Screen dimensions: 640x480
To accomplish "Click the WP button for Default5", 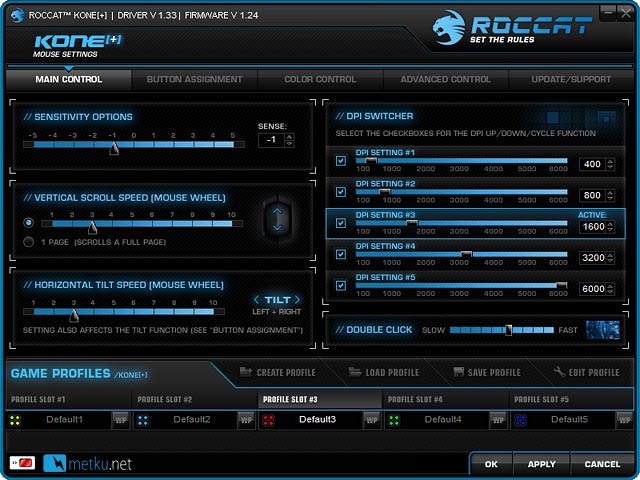I will coord(624,420).
